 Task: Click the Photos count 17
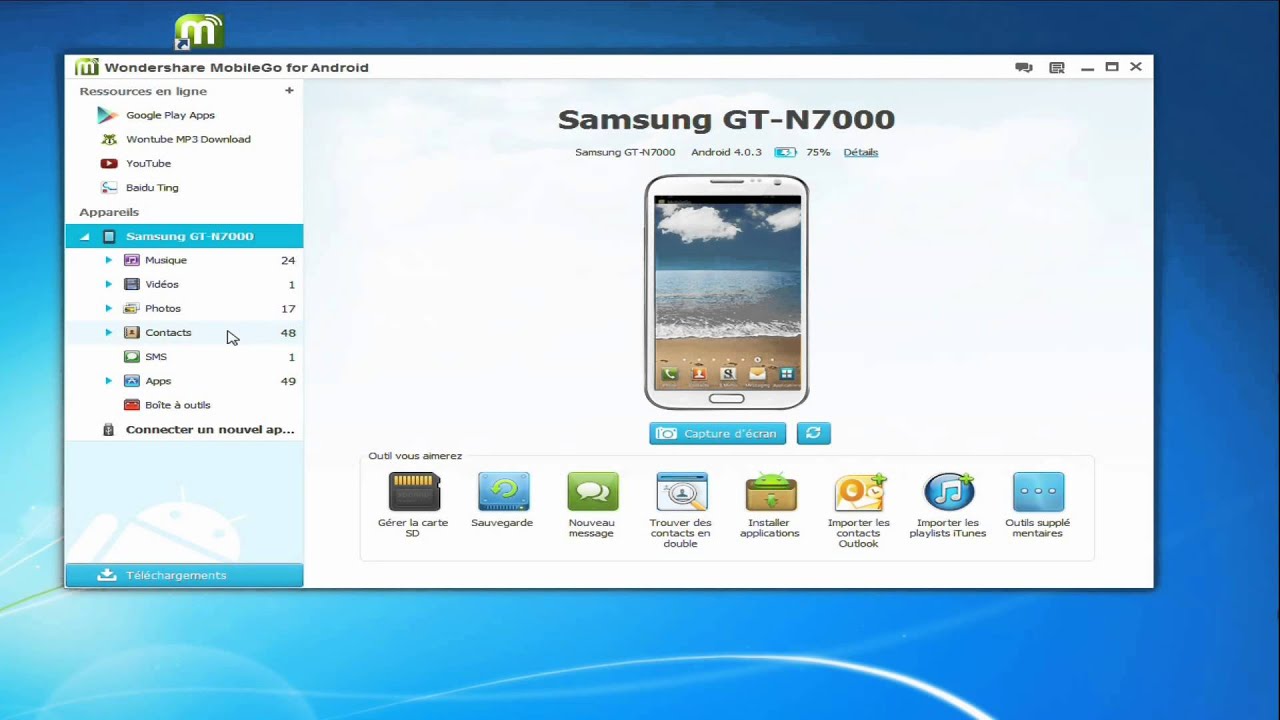click(288, 308)
